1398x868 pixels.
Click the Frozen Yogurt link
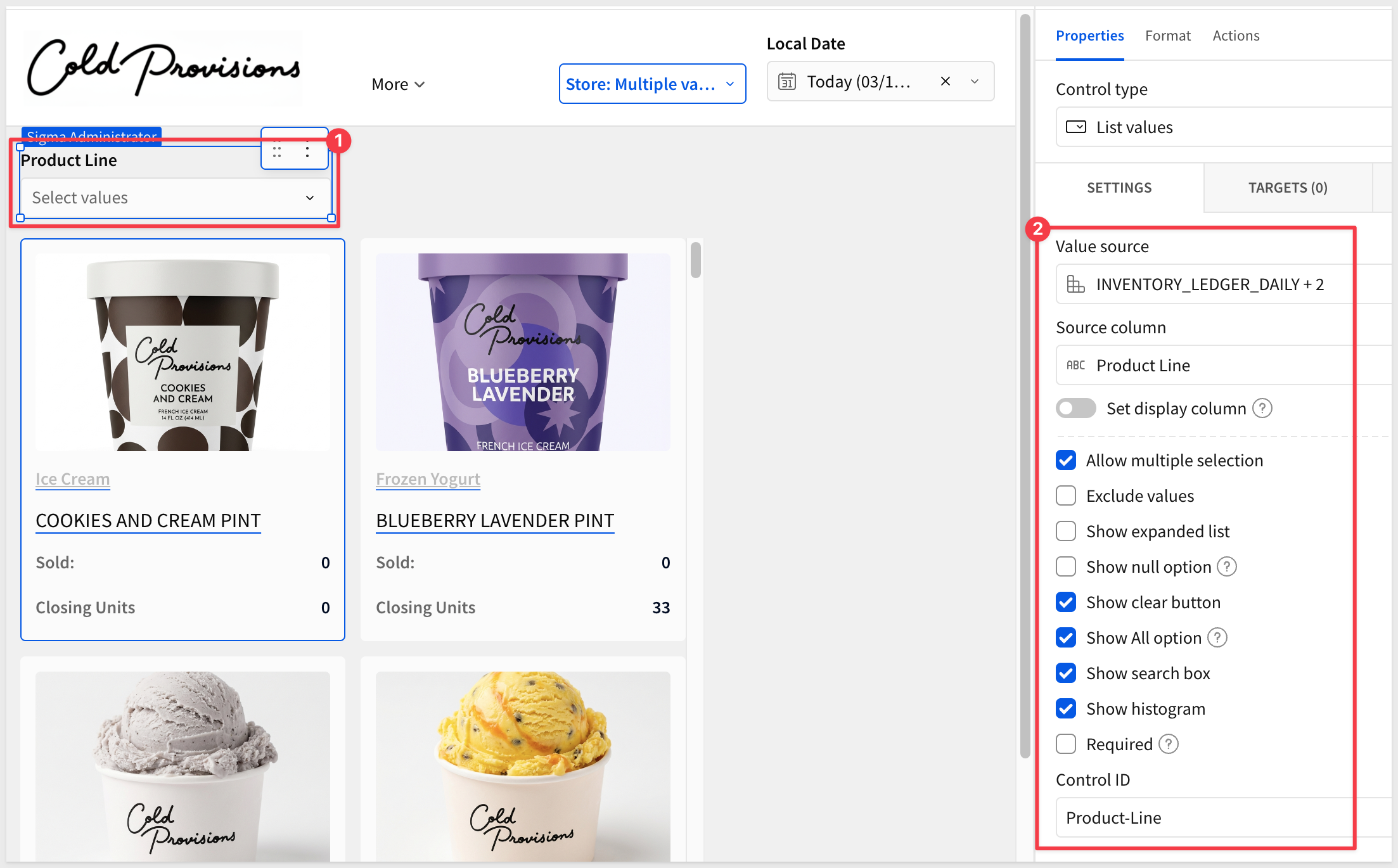[x=428, y=480]
